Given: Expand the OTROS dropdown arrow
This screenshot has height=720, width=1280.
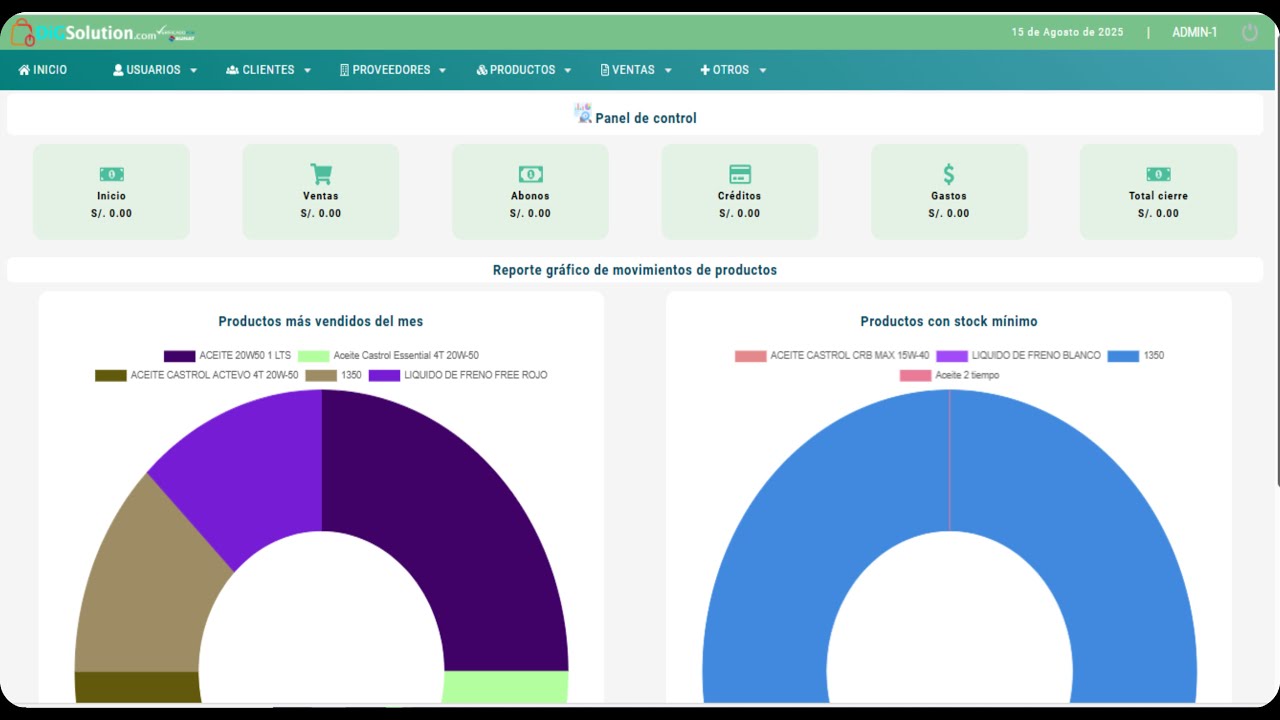Looking at the screenshot, I should point(762,71).
